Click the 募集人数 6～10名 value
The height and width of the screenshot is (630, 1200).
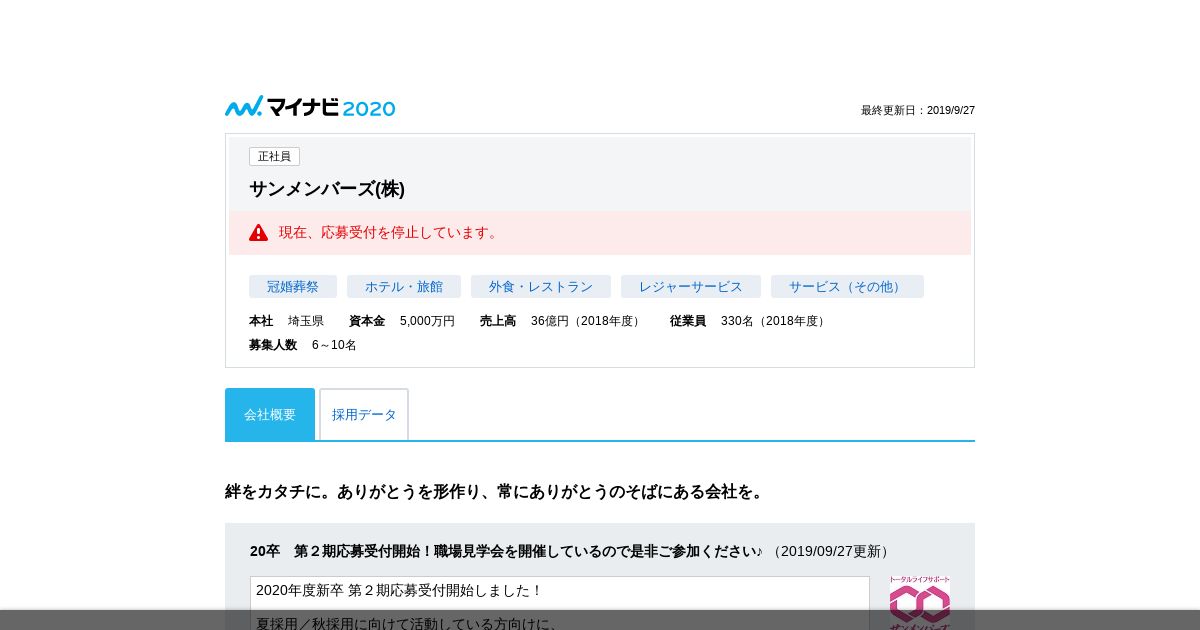click(334, 345)
